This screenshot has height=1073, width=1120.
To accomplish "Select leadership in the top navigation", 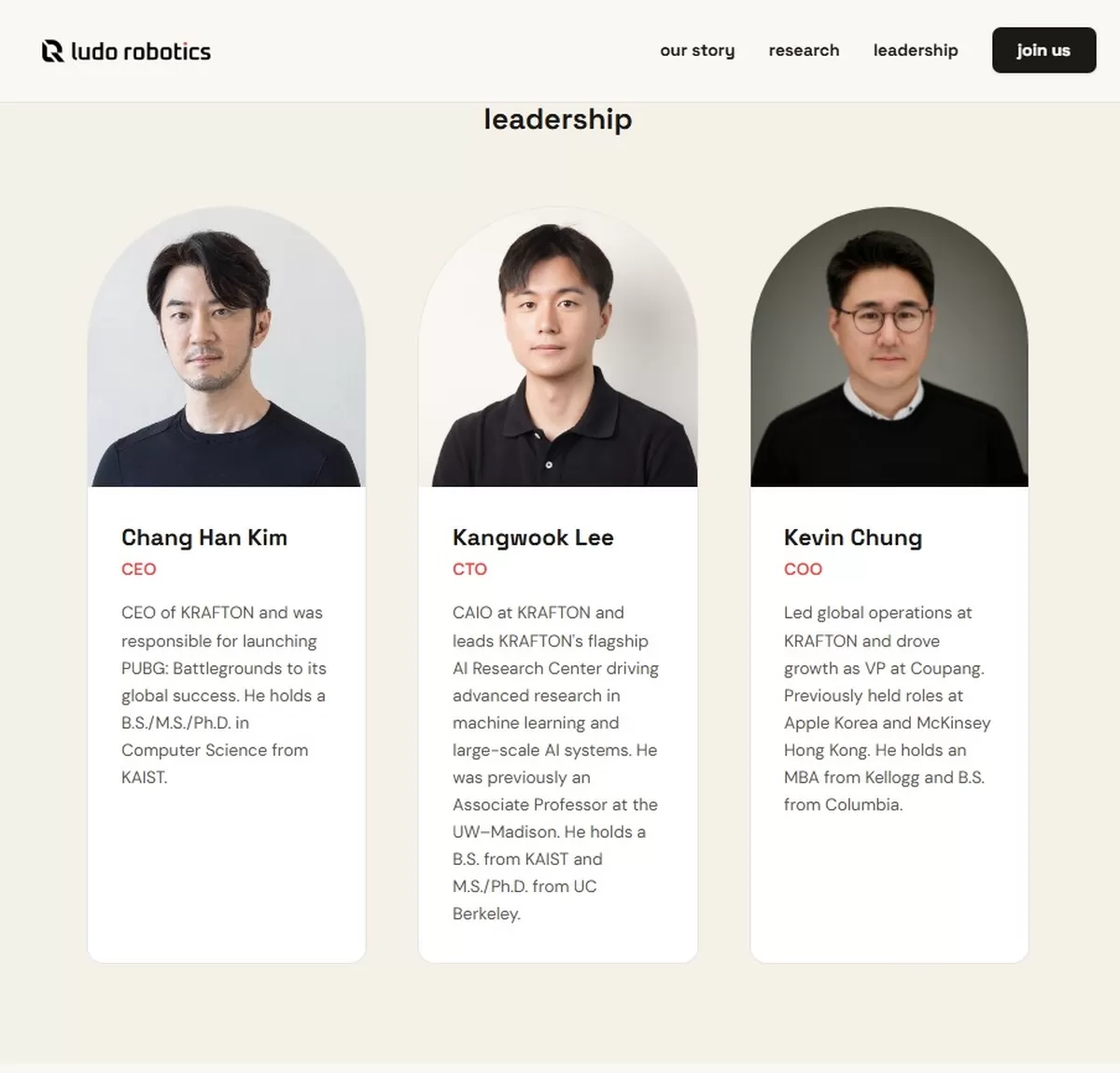I will click(916, 50).
